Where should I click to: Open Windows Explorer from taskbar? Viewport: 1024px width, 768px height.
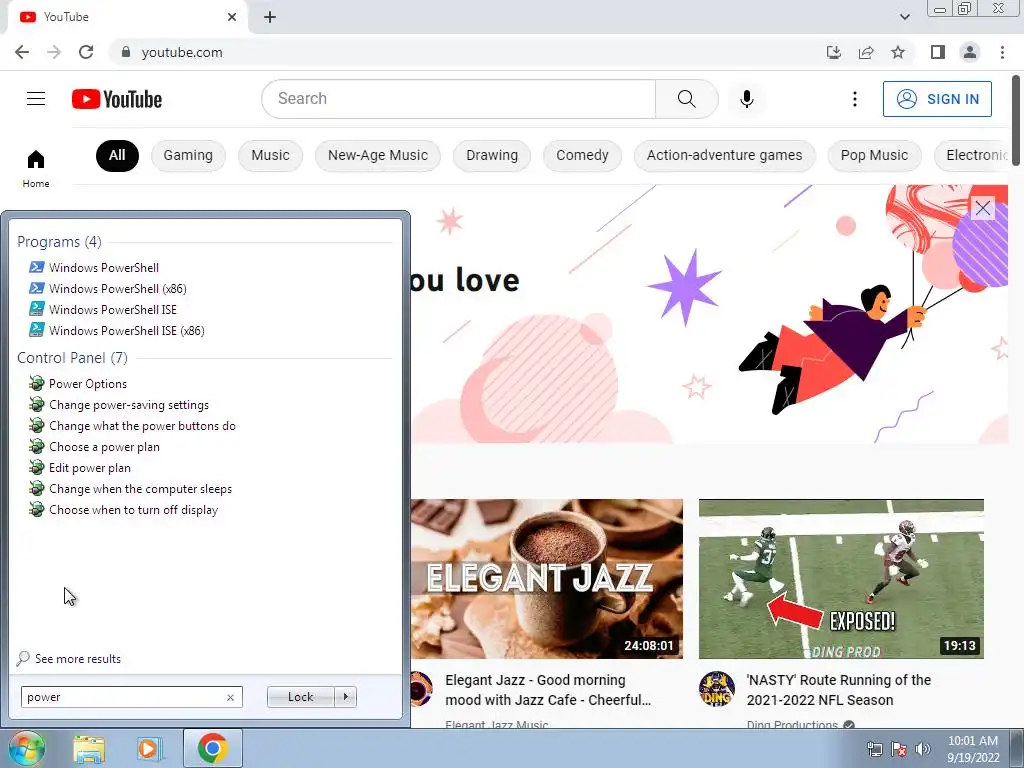point(89,749)
